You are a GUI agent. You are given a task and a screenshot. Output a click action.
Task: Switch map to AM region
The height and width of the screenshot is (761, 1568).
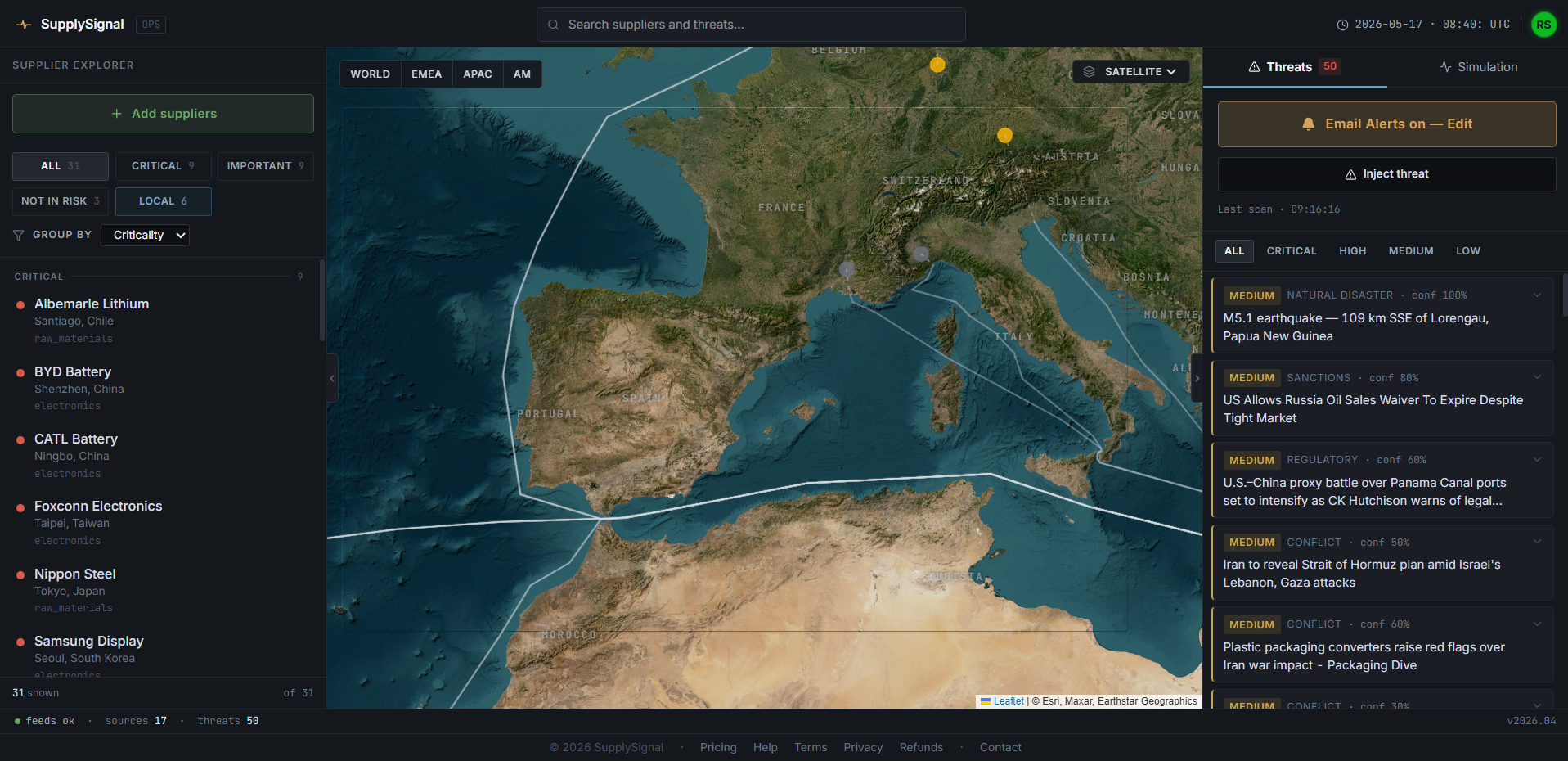tap(522, 74)
